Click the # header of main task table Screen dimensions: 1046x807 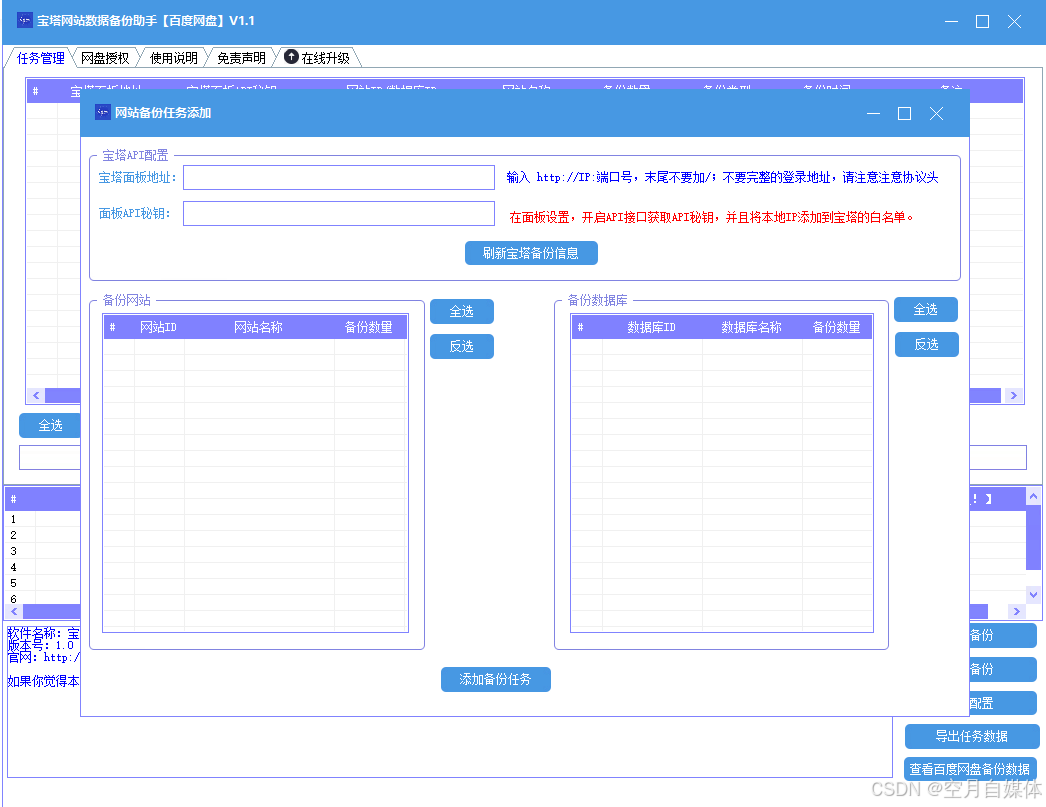click(x=36, y=91)
